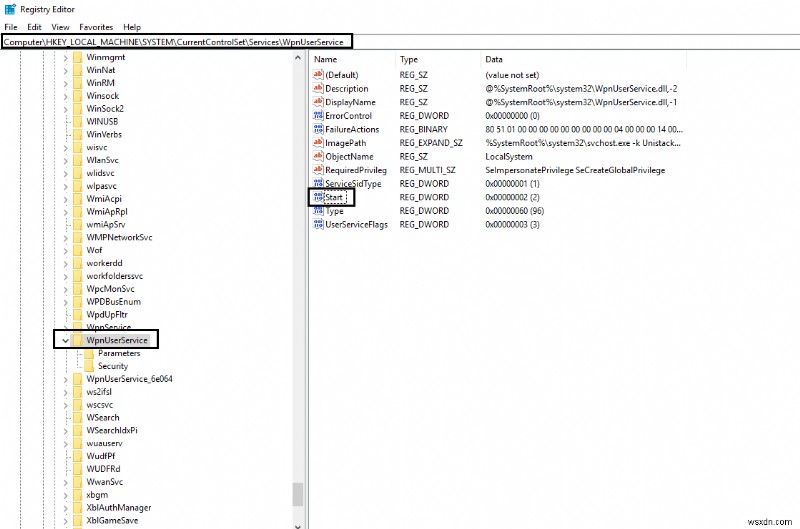Screen dimensions: 800x529
Task: Click the tree scroll down arrow
Action: click(298, 525)
